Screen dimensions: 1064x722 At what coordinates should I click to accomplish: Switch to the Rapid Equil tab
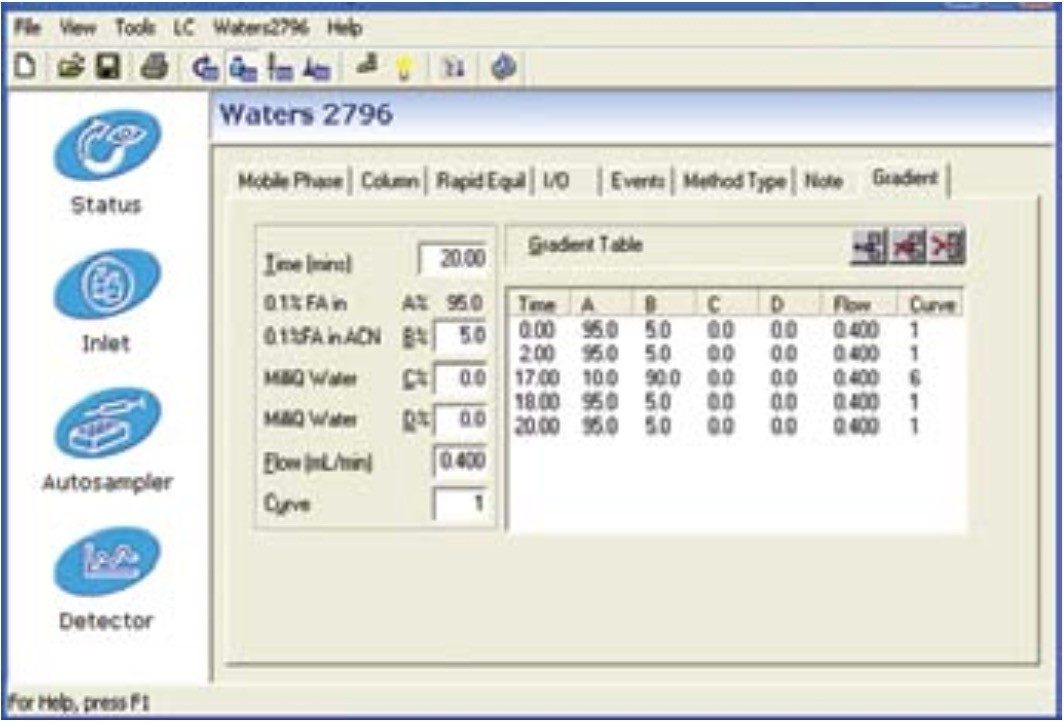[480, 181]
